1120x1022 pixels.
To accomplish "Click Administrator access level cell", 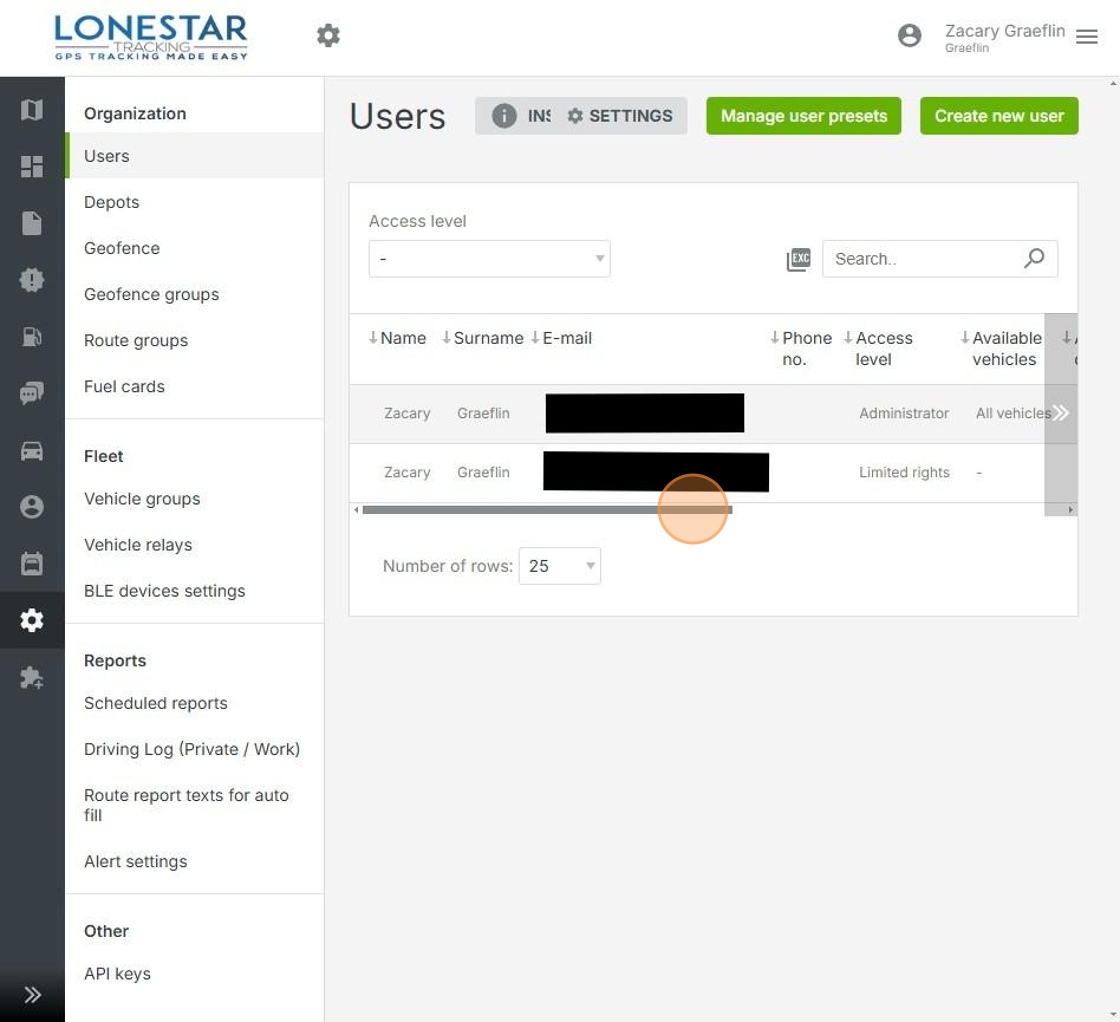I will 904,413.
